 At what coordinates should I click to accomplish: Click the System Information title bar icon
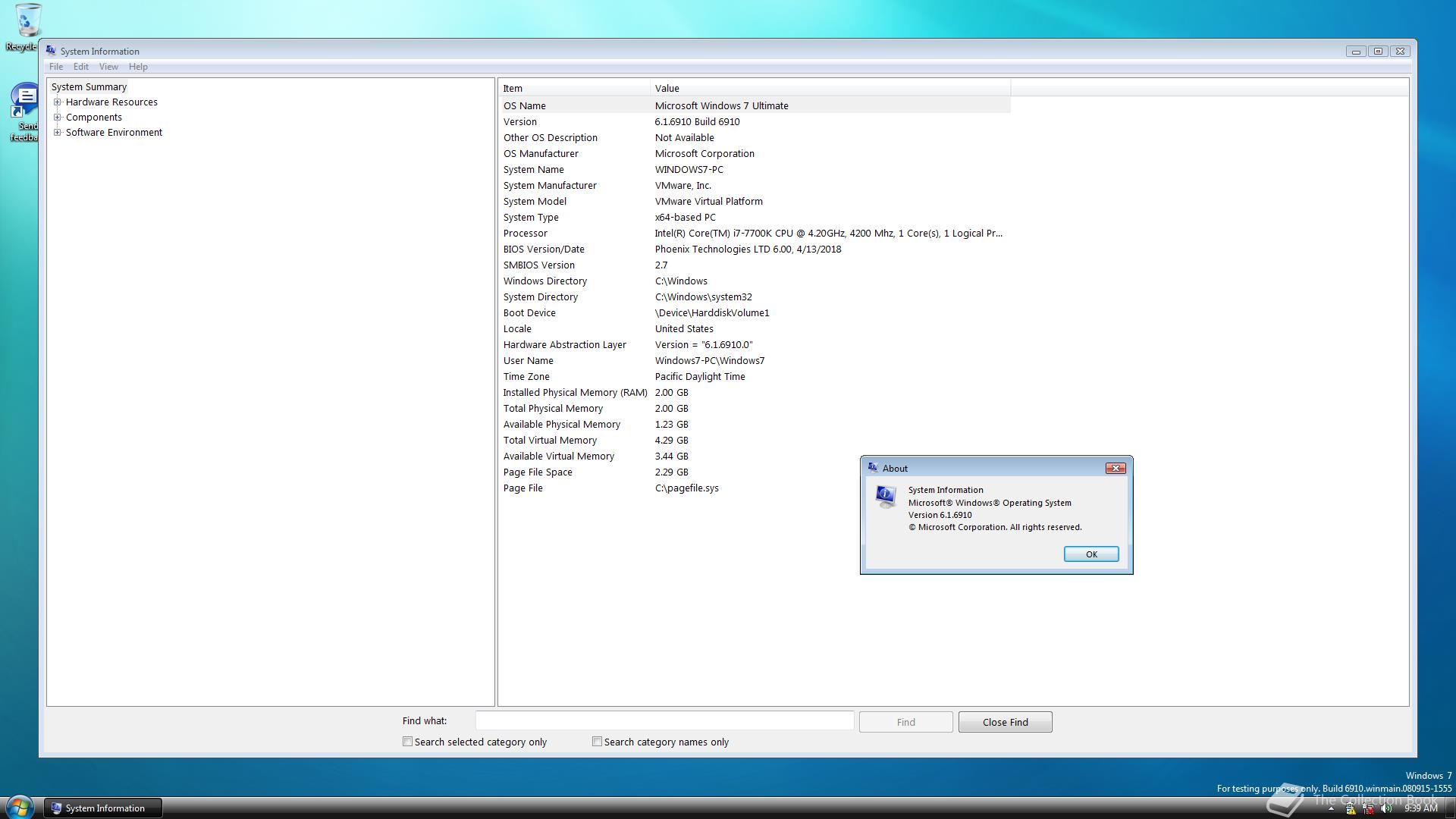coord(51,51)
